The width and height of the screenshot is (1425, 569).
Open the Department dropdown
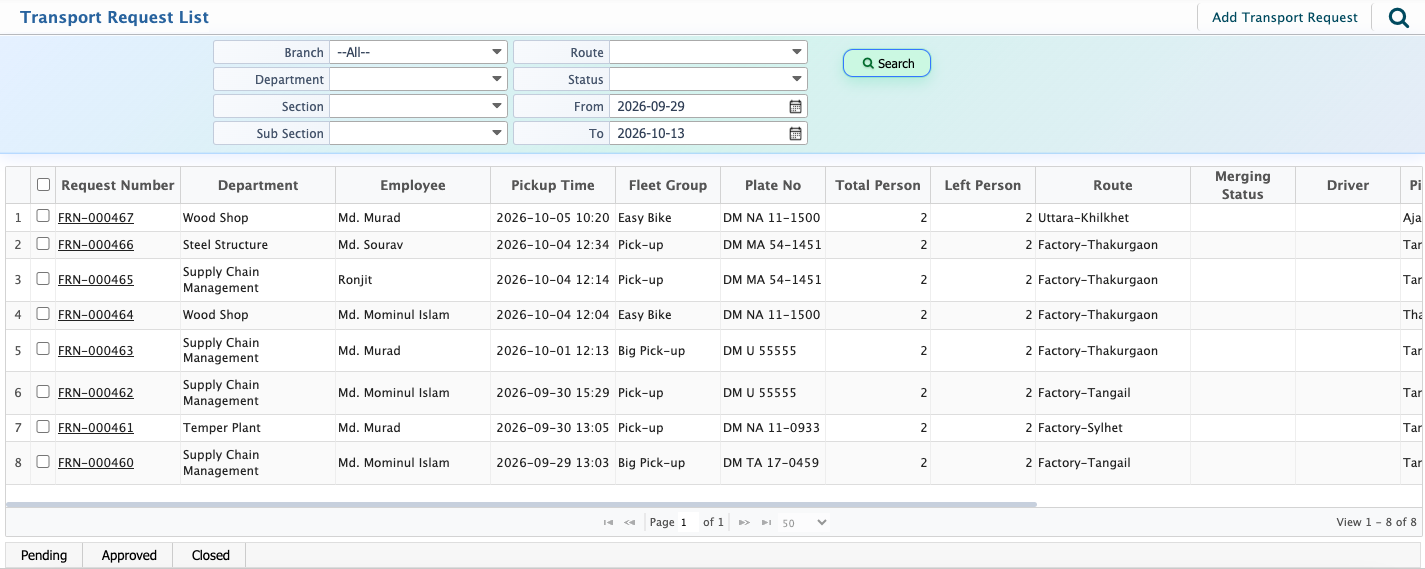418,79
